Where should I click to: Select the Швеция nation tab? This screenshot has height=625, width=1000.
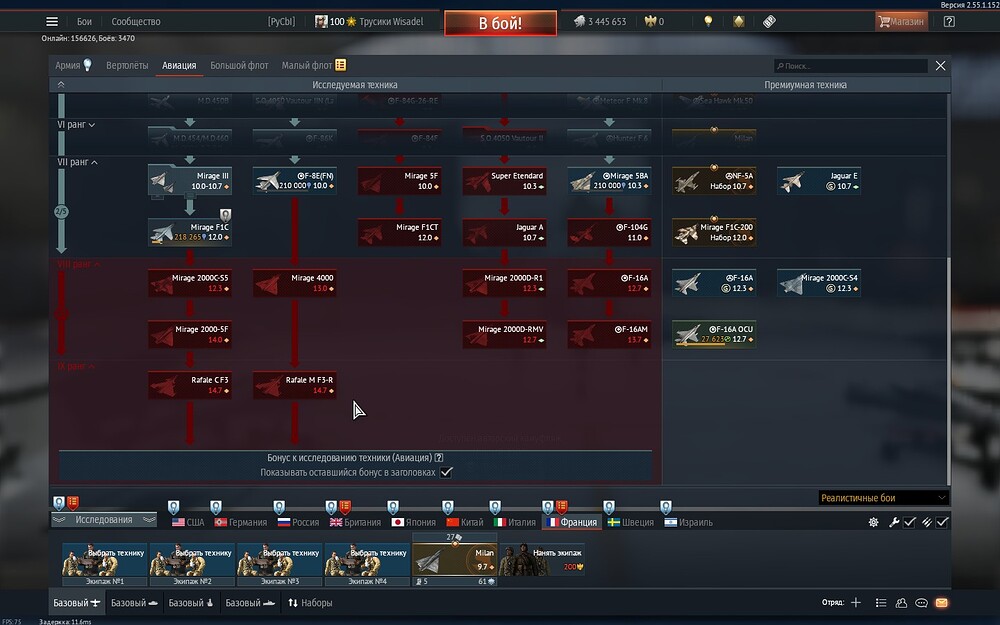pyautogui.click(x=630, y=522)
